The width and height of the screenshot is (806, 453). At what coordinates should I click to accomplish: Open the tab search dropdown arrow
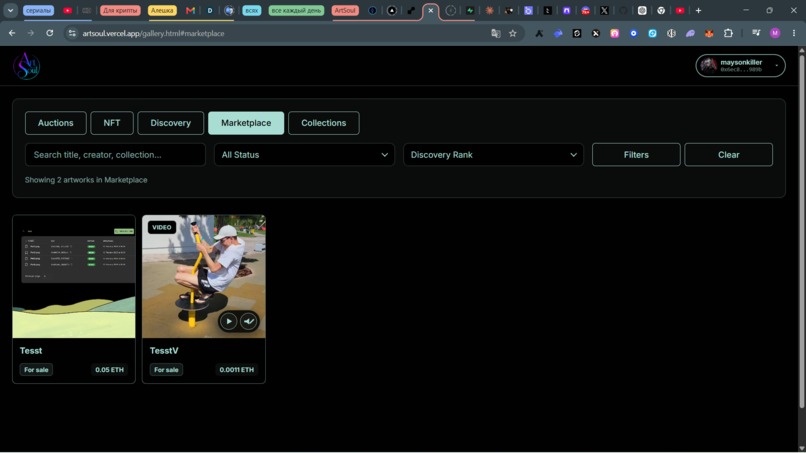pos(10,10)
